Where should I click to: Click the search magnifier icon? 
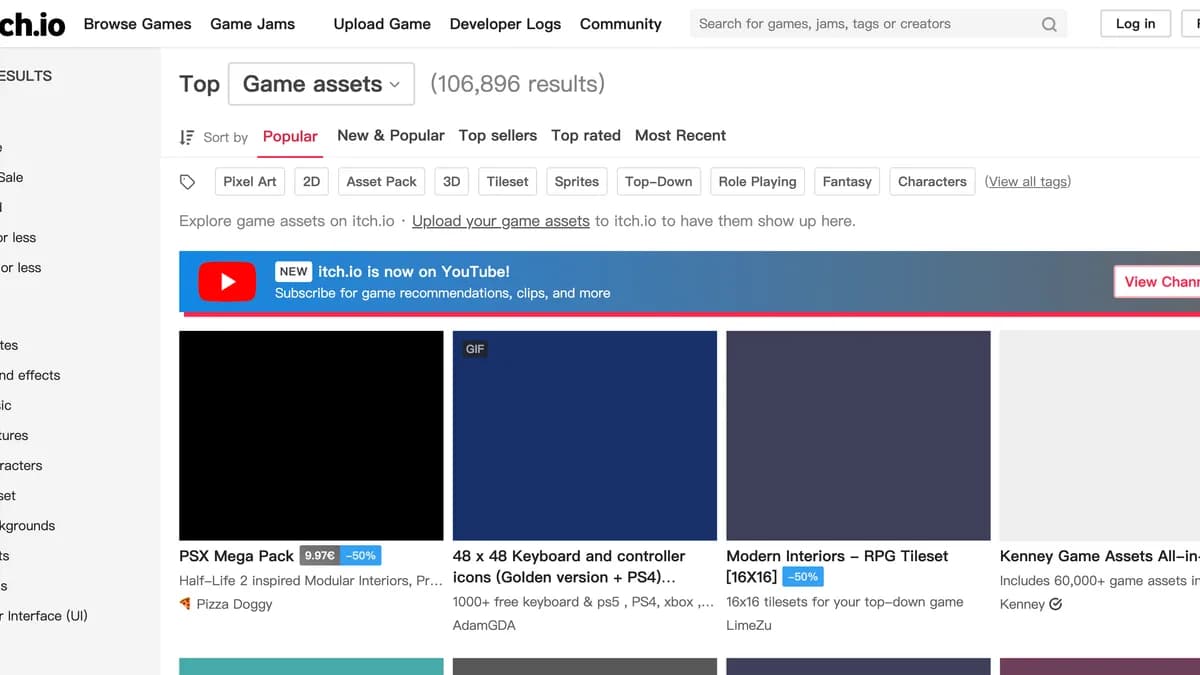click(x=1049, y=24)
